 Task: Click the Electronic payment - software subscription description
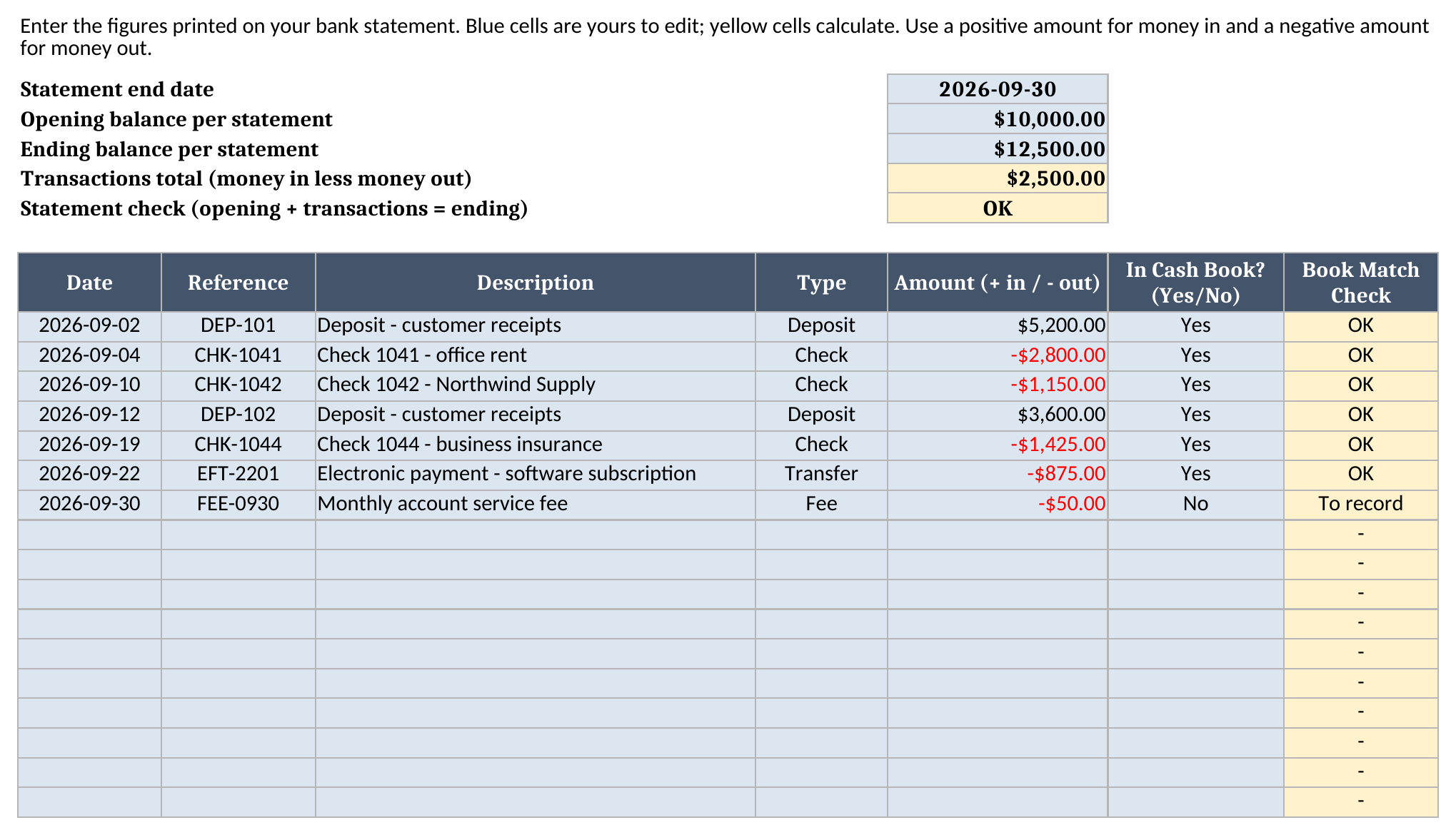tap(536, 474)
